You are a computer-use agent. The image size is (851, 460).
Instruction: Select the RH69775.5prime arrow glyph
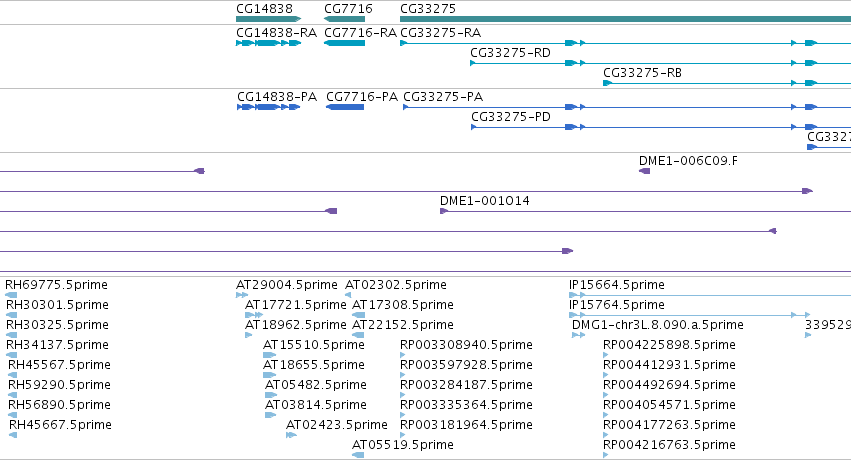click(x=11, y=295)
